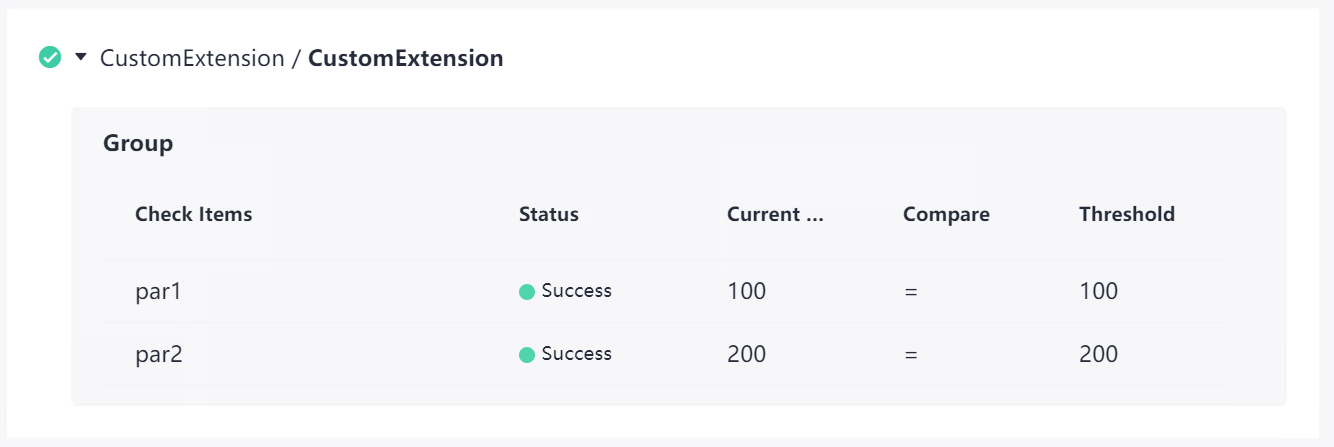Click the bold CustomExtension title
Viewport: 1334px width, 447px height.
405,58
